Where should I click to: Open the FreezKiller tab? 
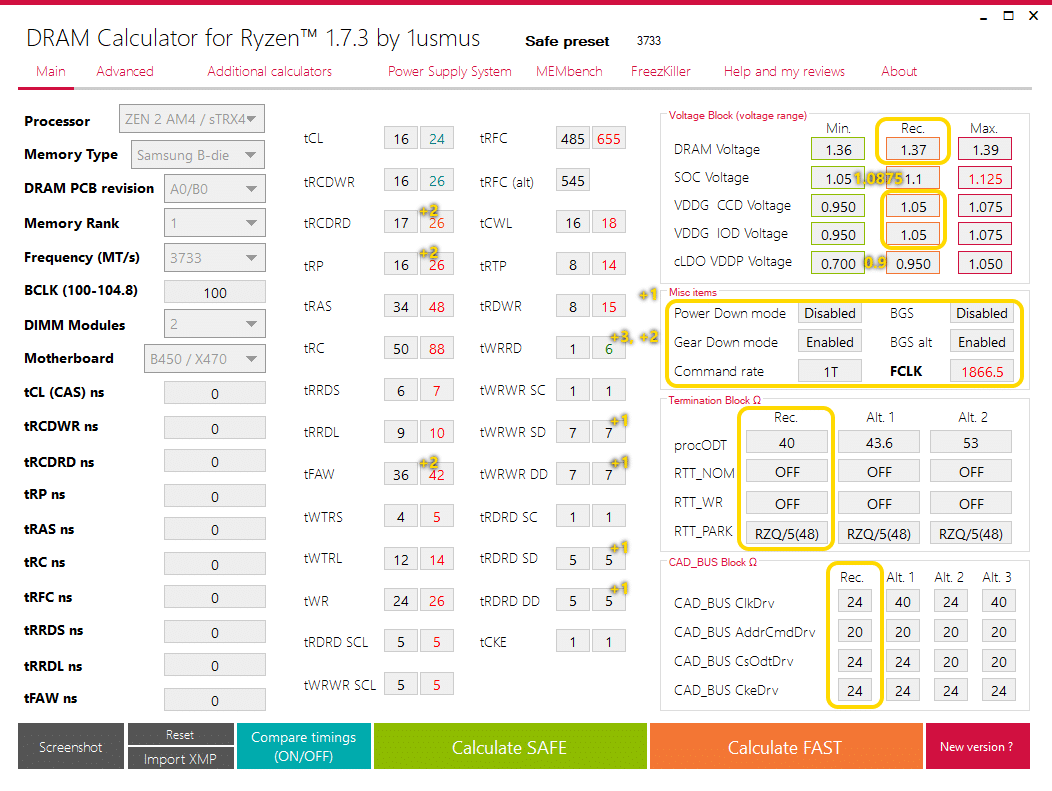(x=660, y=71)
